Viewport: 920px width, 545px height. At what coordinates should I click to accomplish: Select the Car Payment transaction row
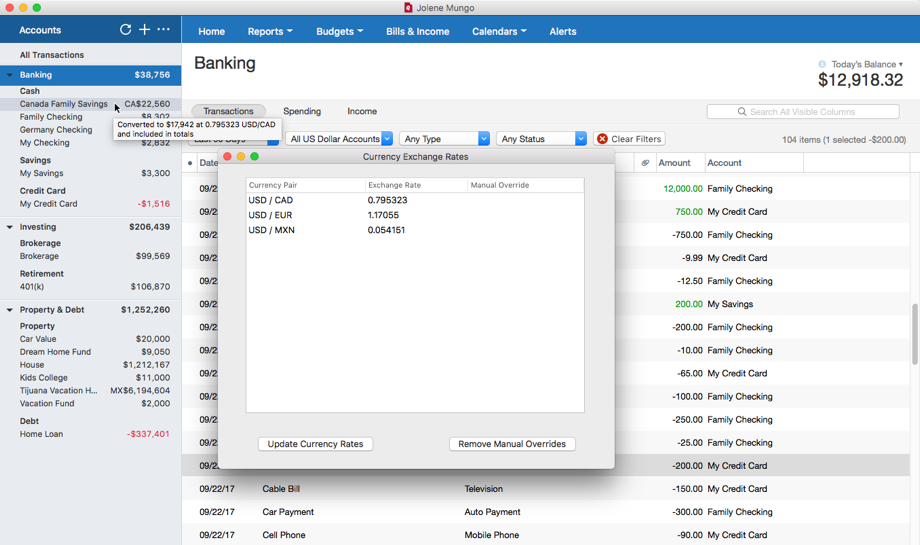546,512
